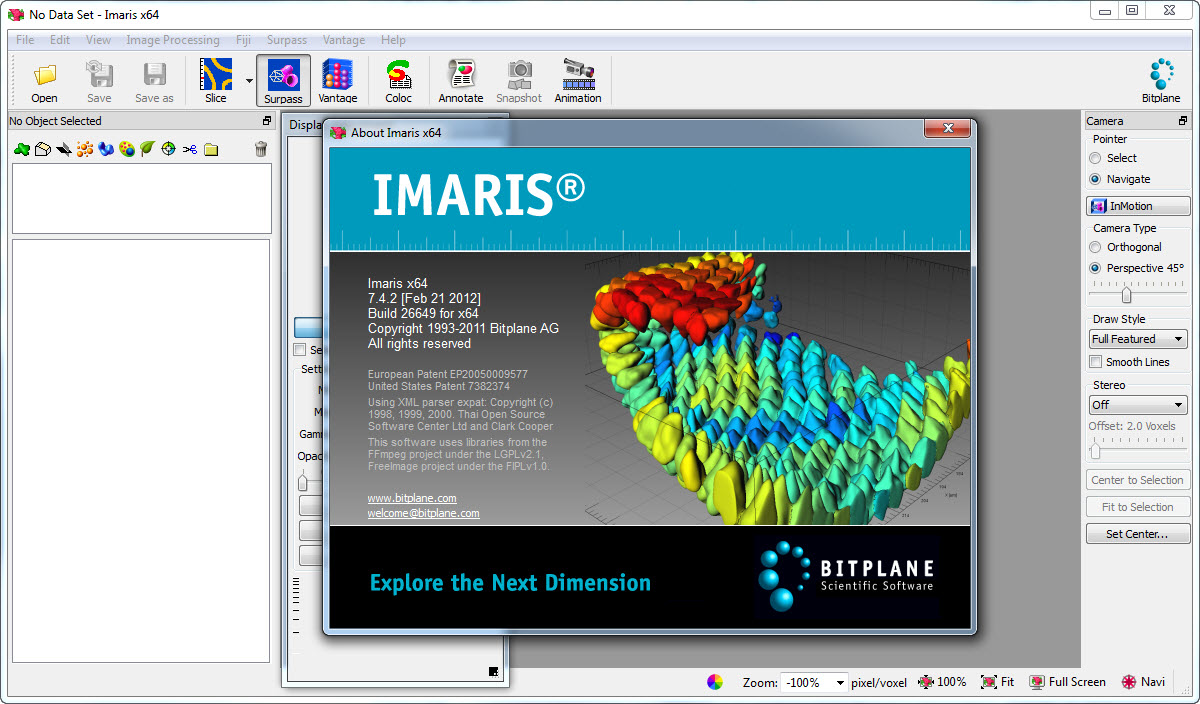Add a new Volume object (green icon)
This screenshot has height=704, width=1200.
pos(21,149)
